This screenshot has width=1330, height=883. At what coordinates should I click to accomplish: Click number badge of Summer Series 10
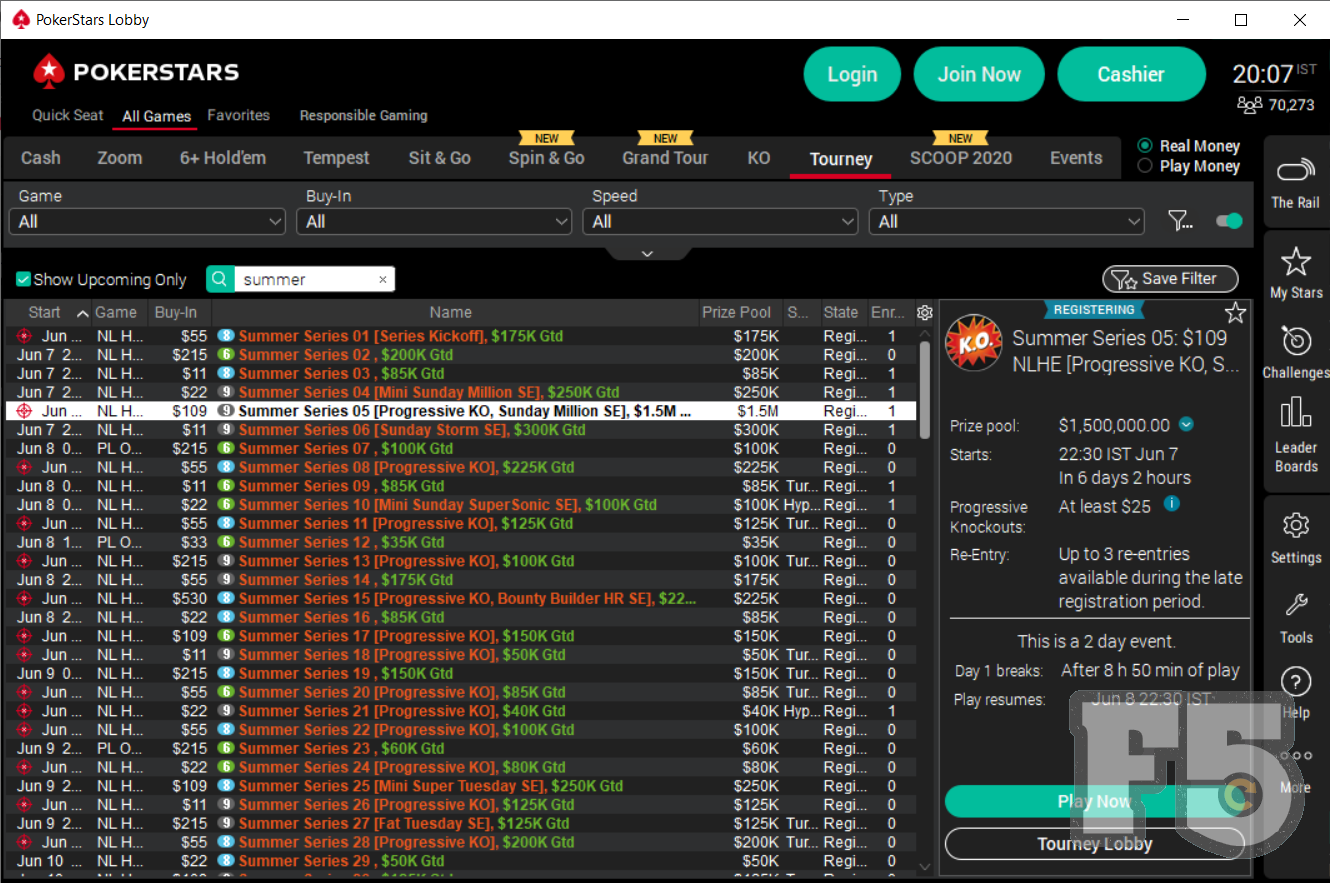[x=226, y=505]
